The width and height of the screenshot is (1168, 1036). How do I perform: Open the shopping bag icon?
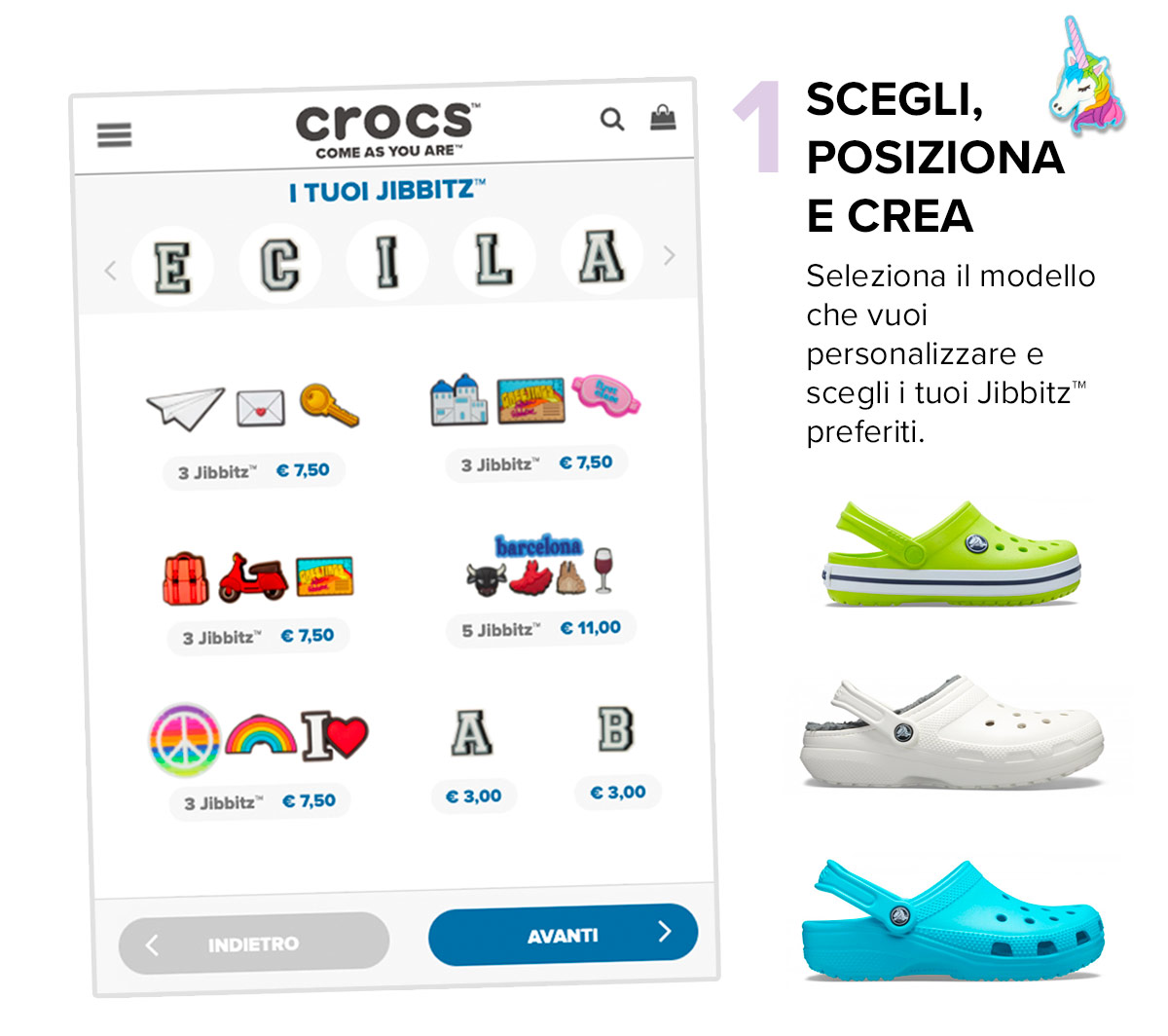[664, 118]
